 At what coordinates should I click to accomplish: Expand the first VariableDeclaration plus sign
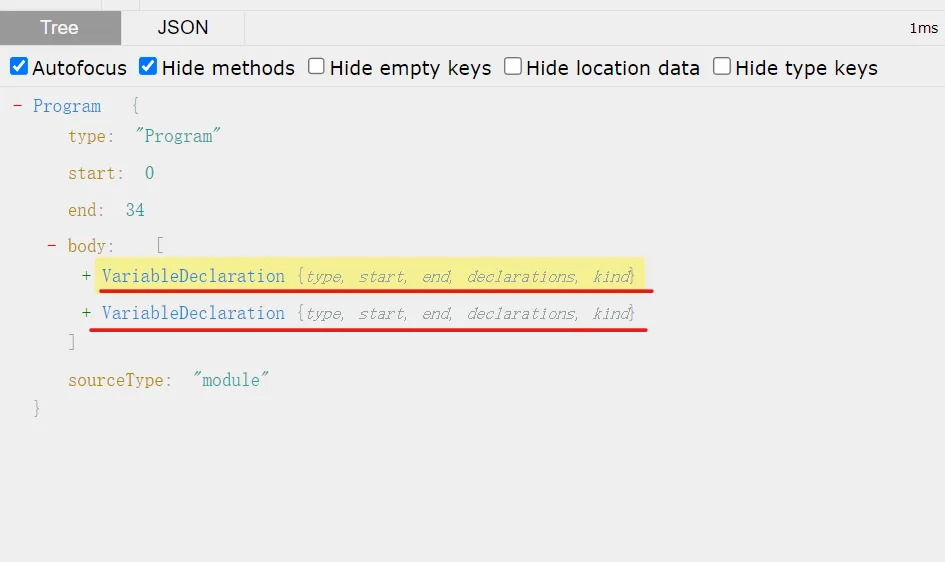point(87,276)
